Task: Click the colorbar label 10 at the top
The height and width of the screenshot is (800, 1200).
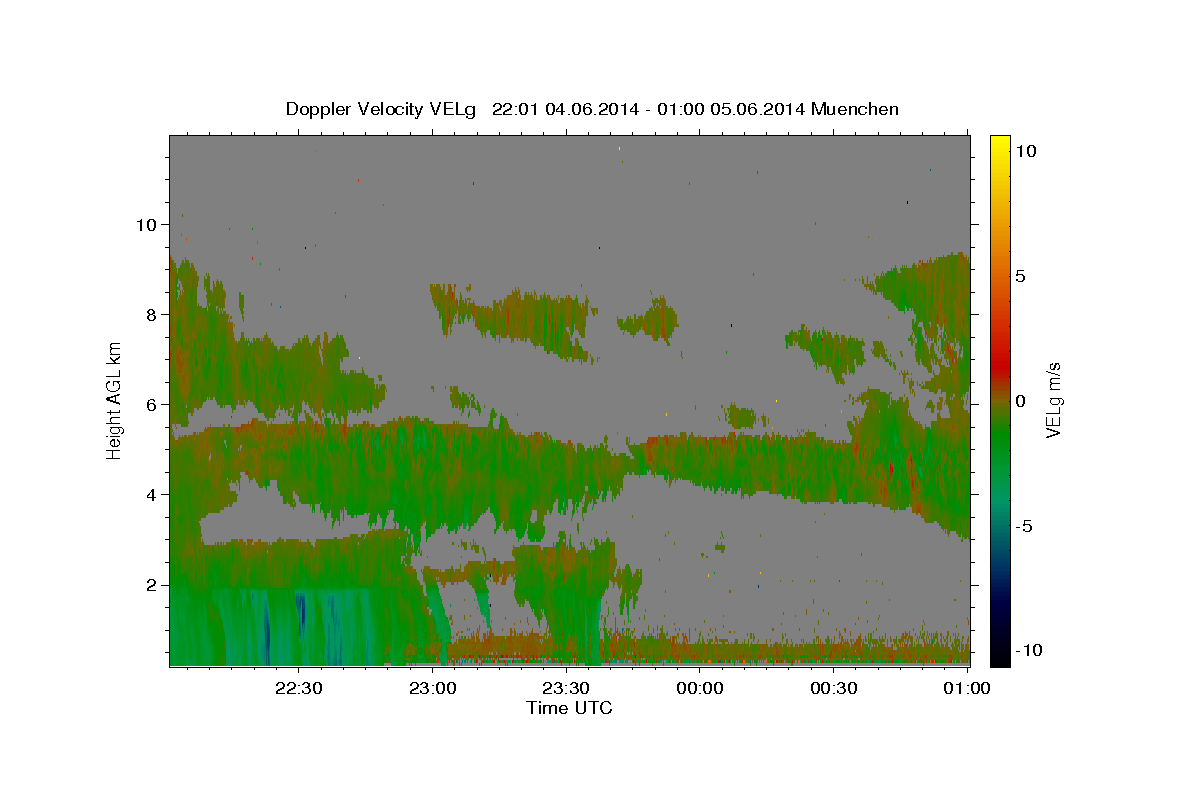Action: tap(1025, 151)
